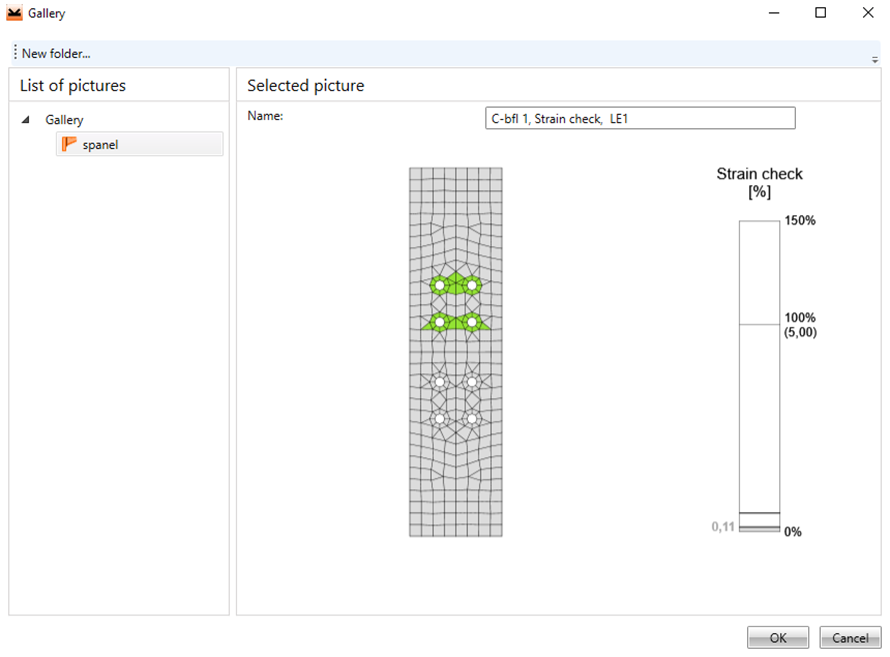
Task: Click the Cancel button
Action: tap(850, 638)
